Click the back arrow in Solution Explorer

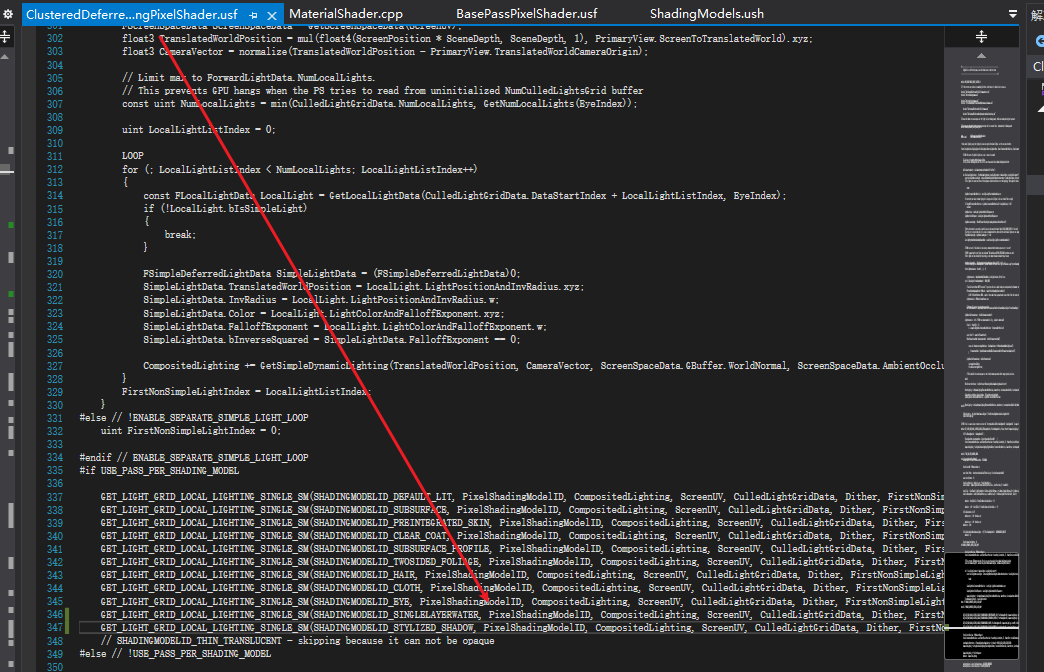click(1039, 40)
